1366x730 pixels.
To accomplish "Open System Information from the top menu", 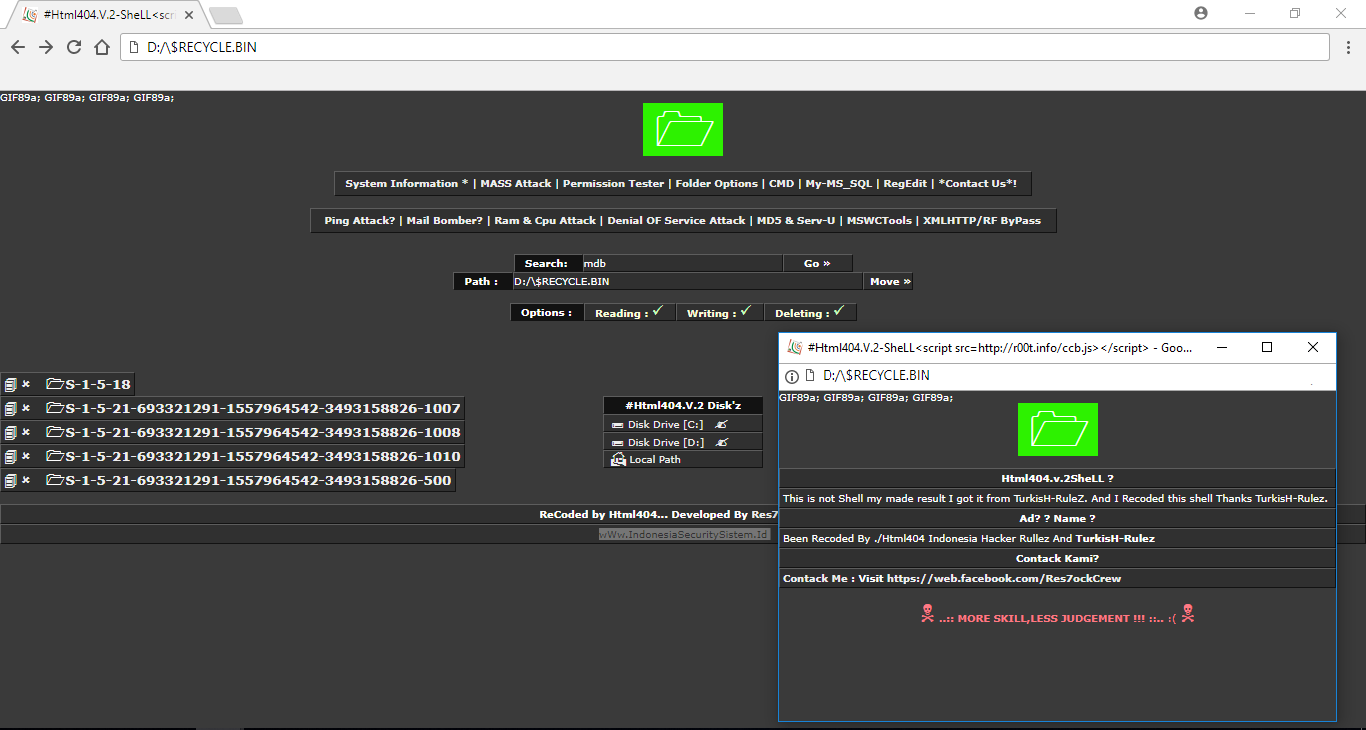I will point(407,184).
